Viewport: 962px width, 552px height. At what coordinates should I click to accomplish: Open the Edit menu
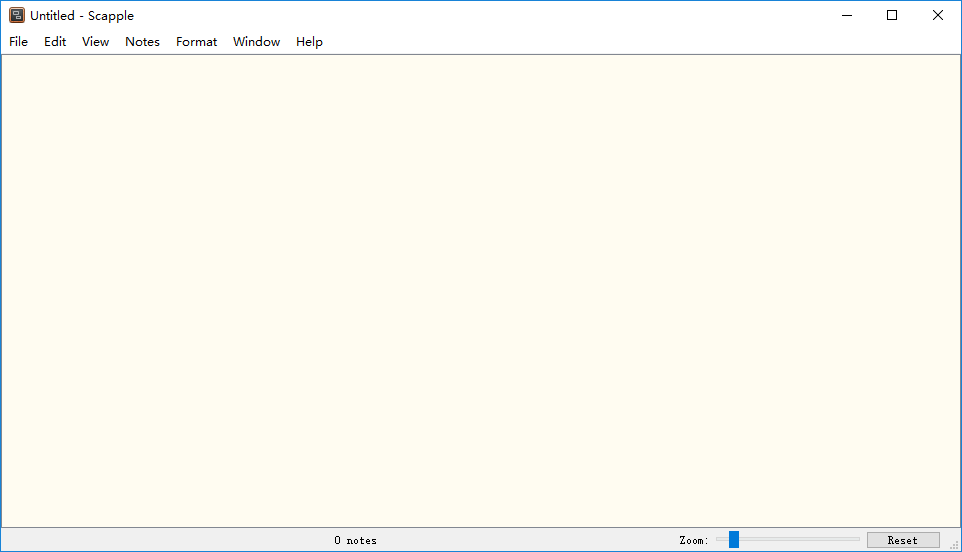55,42
